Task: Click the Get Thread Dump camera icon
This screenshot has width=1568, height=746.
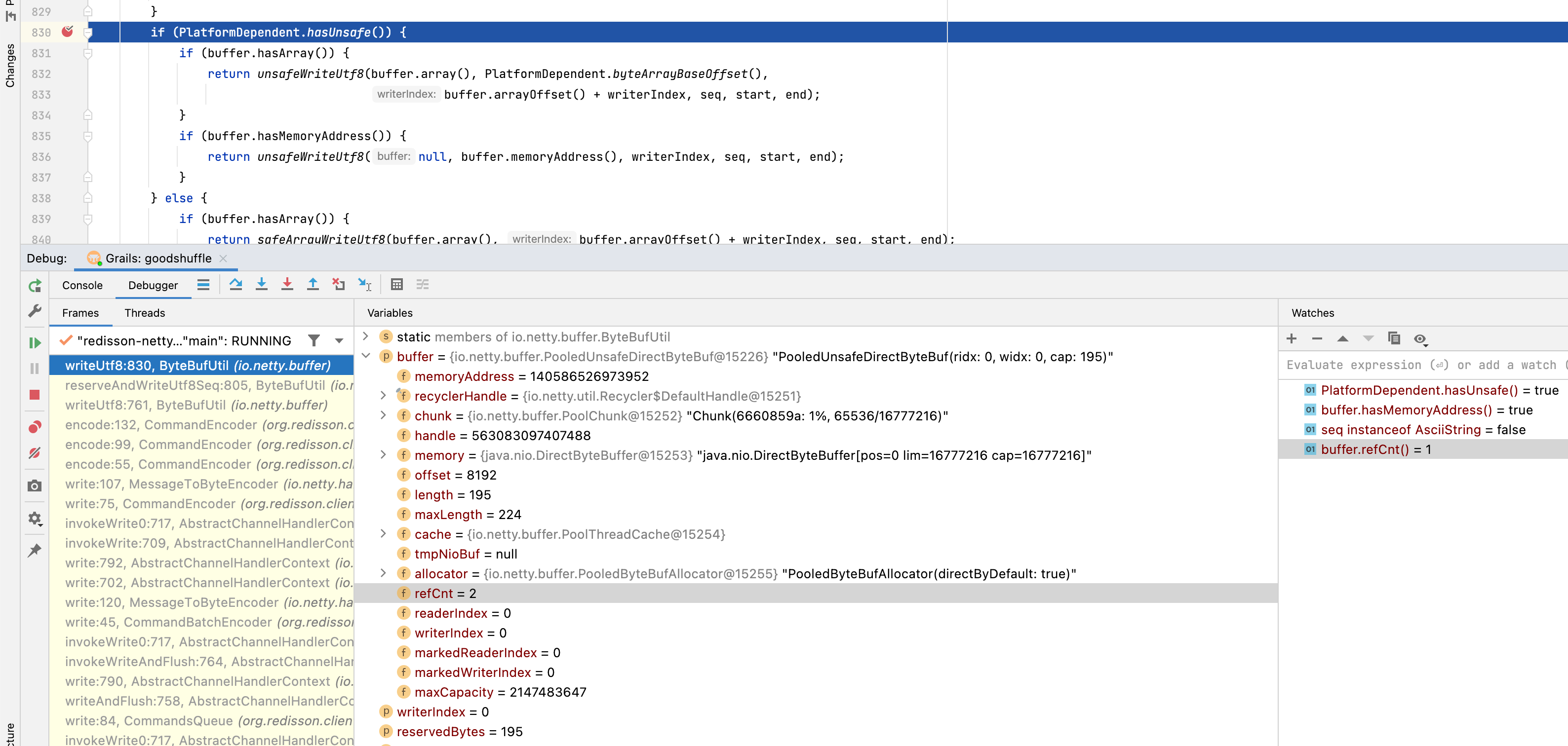Action: click(35, 485)
